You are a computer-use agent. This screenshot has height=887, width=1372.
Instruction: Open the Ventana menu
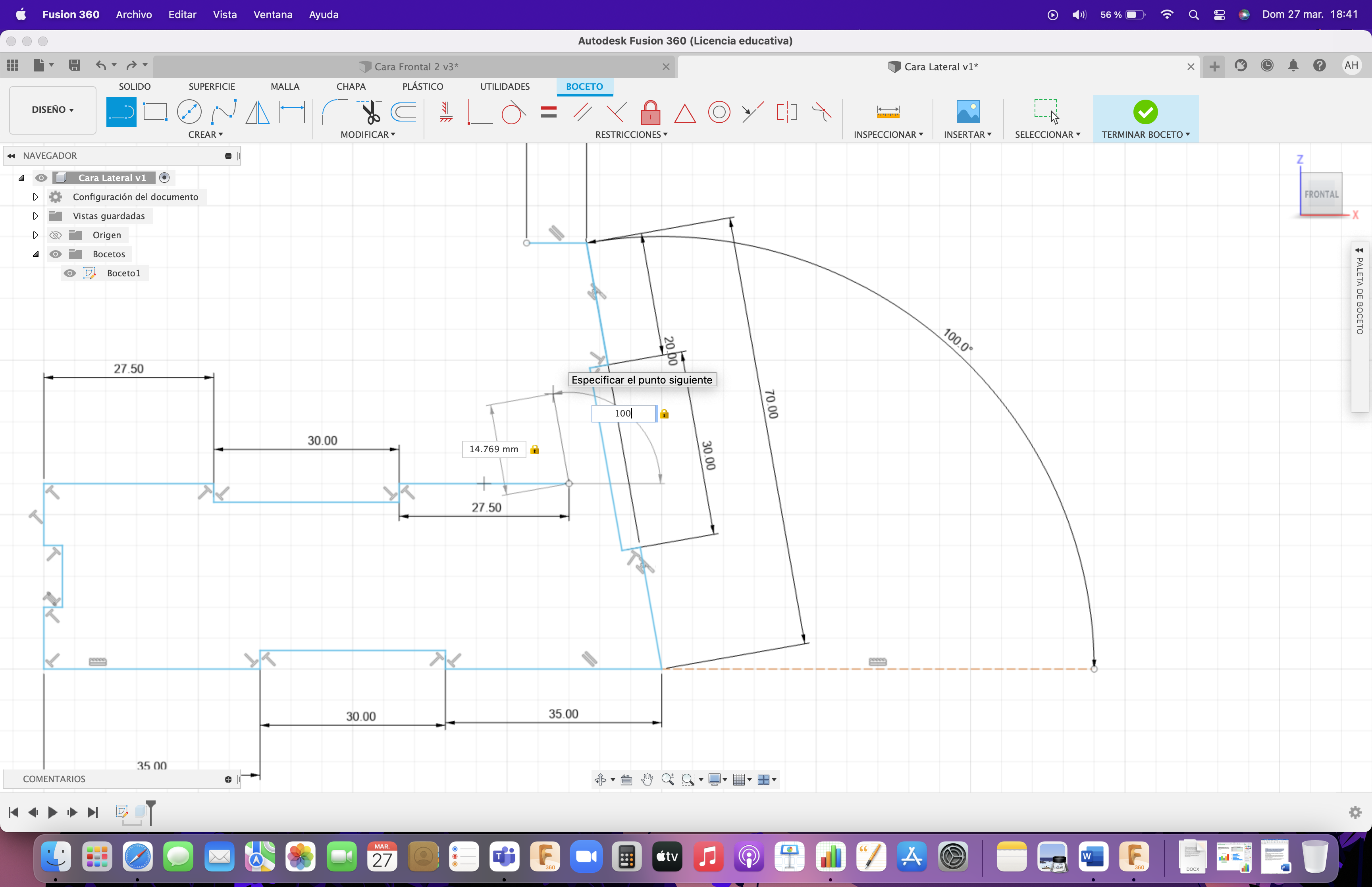[x=273, y=14]
